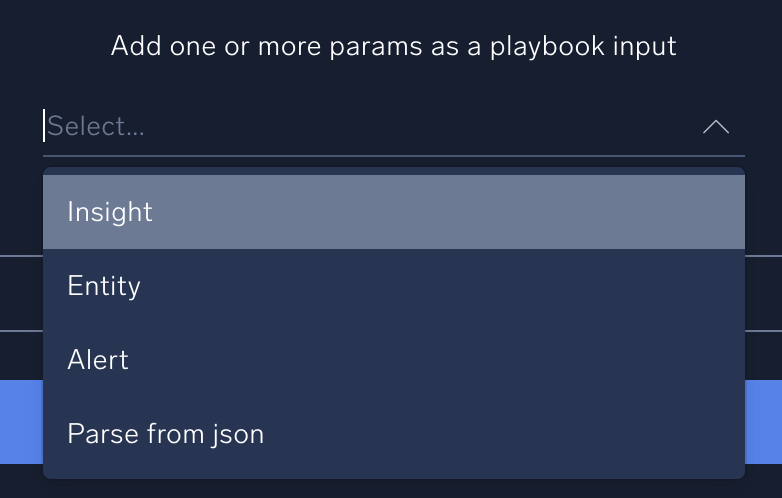Add Insight as a playbook input
Image resolution: width=782 pixels, height=498 pixels.
click(110, 212)
